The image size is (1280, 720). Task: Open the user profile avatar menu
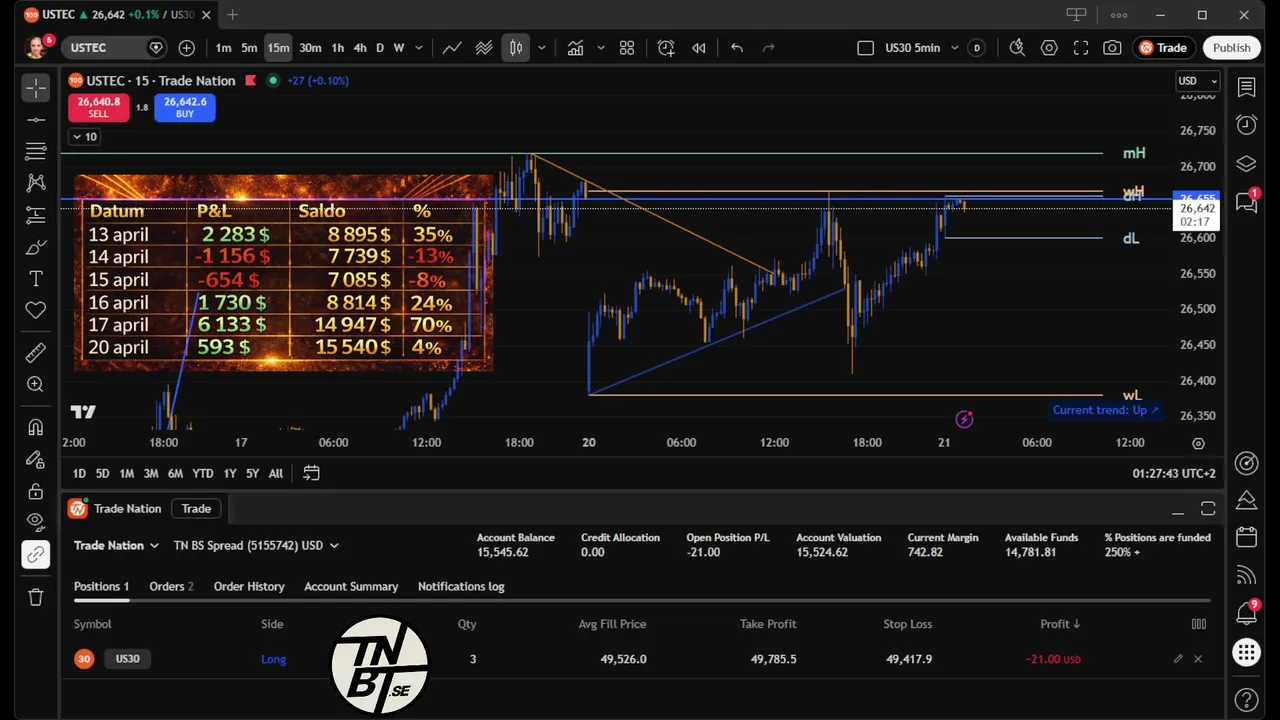[37, 47]
